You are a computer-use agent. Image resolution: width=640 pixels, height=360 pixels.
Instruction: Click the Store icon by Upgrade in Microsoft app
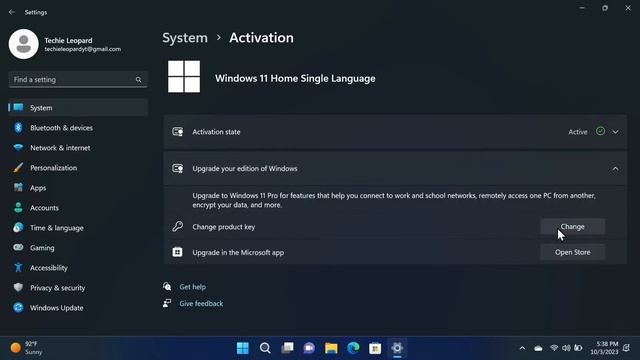178,252
